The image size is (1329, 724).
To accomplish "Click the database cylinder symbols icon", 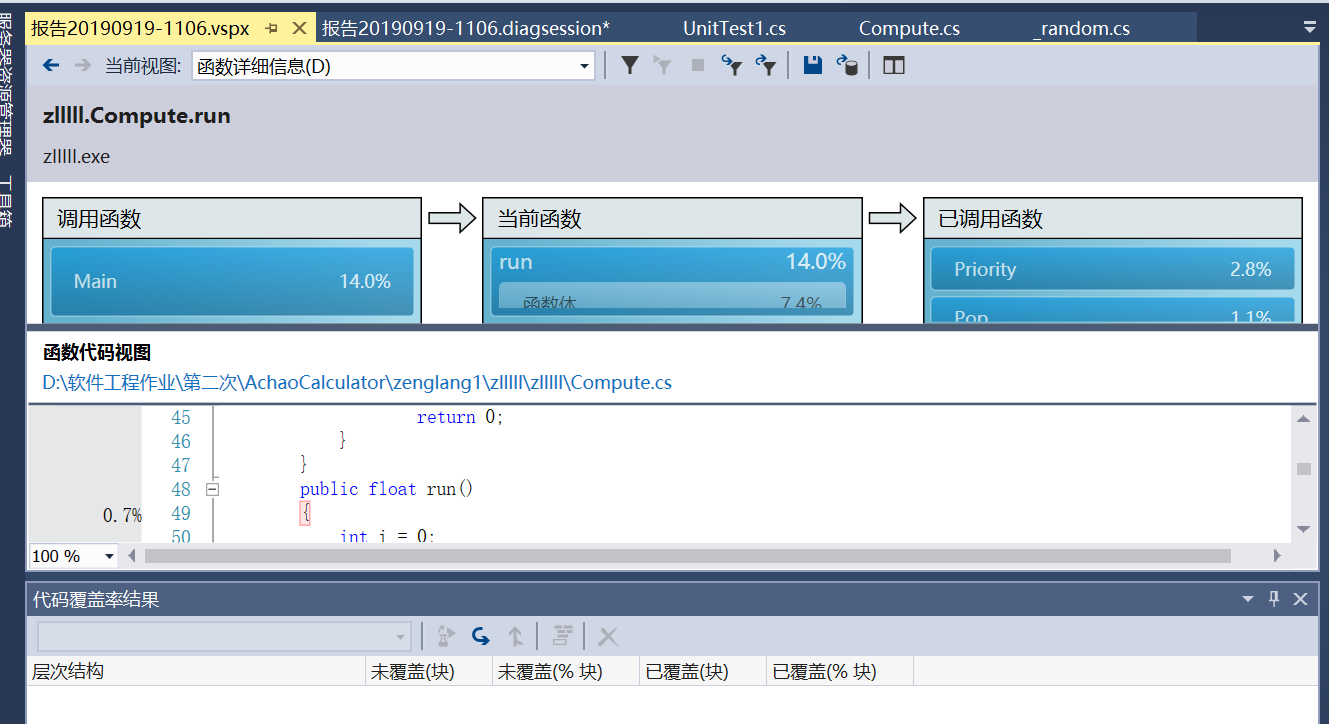I will point(847,66).
